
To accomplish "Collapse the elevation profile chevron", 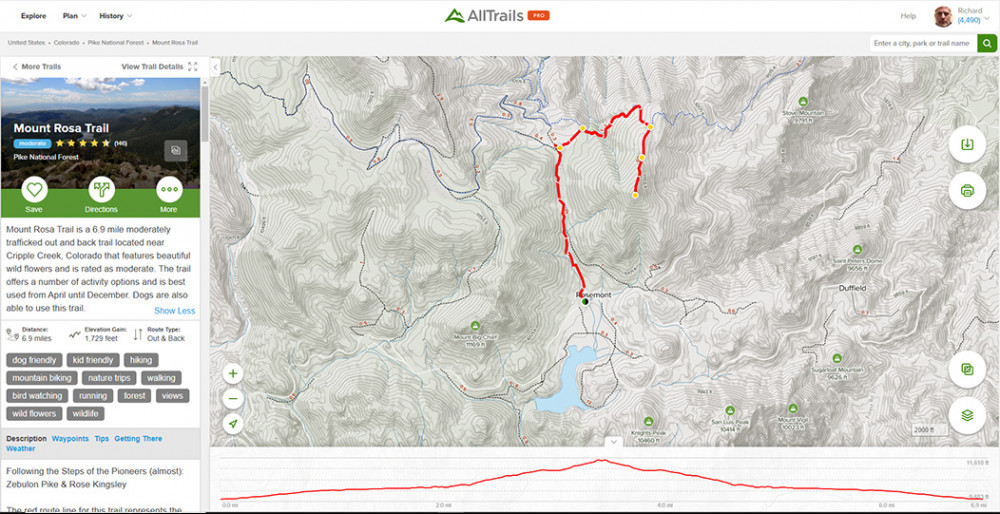I will [613, 441].
